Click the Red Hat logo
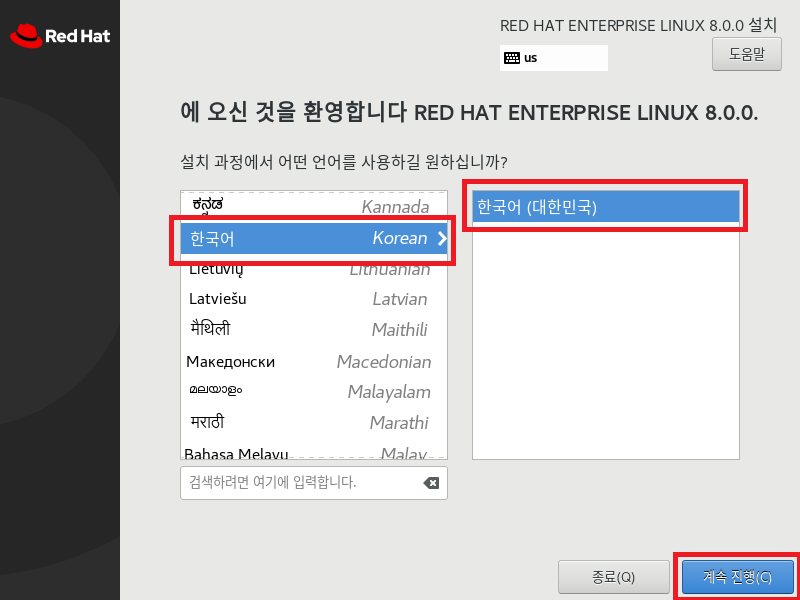This screenshot has height=600, width=800. [x=60, y=36]
